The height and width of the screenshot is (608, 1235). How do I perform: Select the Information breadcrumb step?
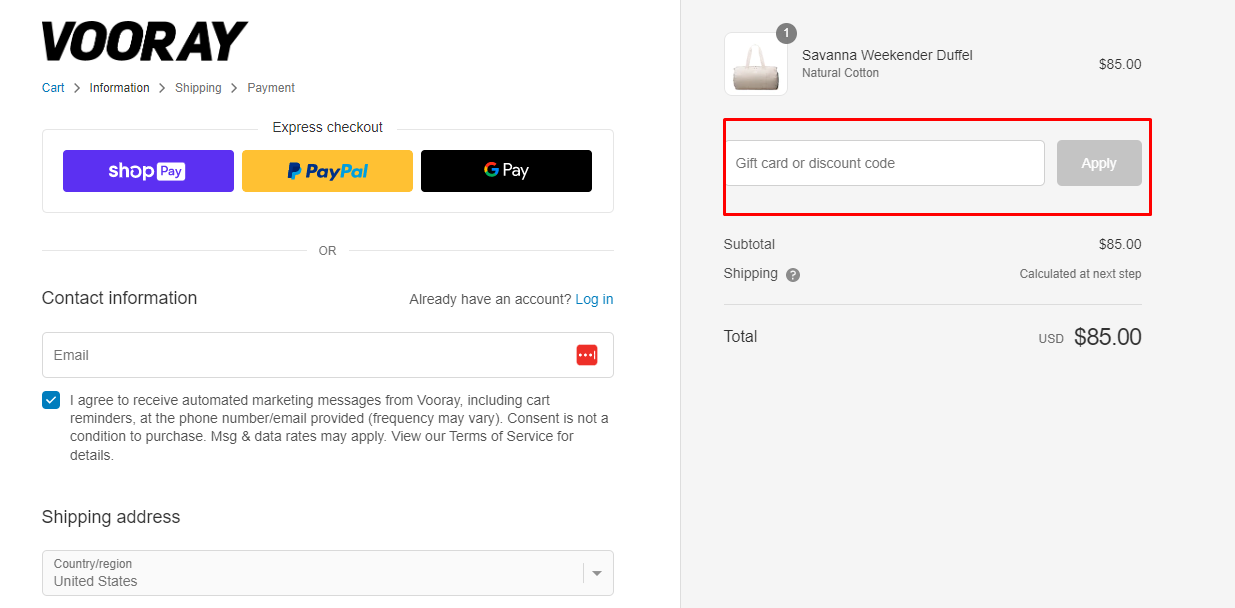point(119,88)
